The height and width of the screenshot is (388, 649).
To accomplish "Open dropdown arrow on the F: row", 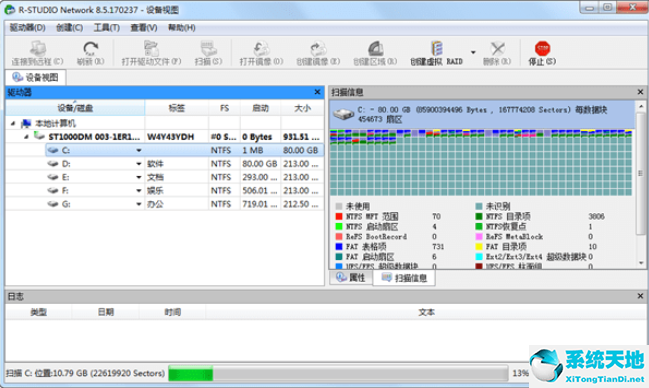I will [139, 190].
